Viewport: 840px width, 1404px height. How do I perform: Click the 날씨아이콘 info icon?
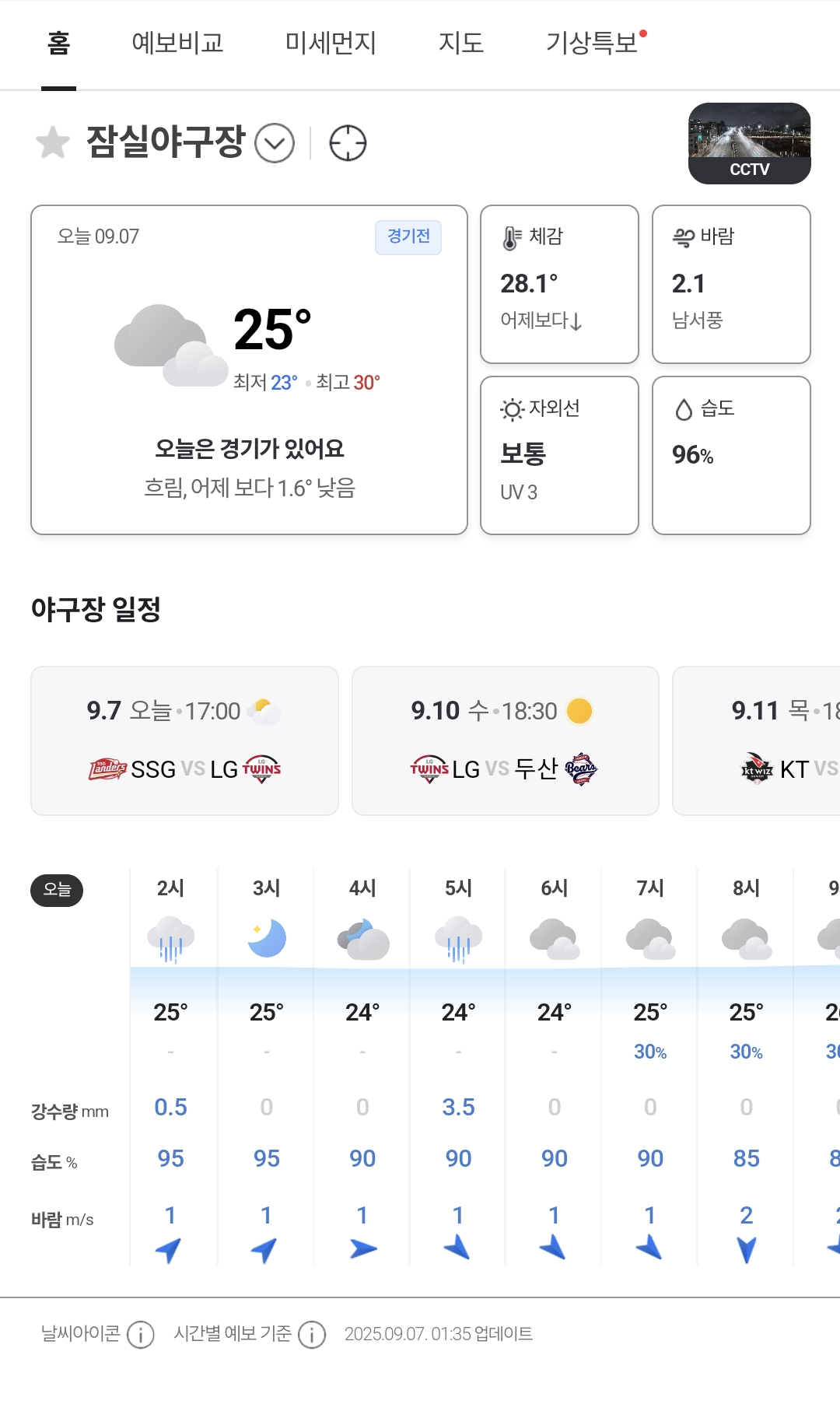tap(141, 1335)
